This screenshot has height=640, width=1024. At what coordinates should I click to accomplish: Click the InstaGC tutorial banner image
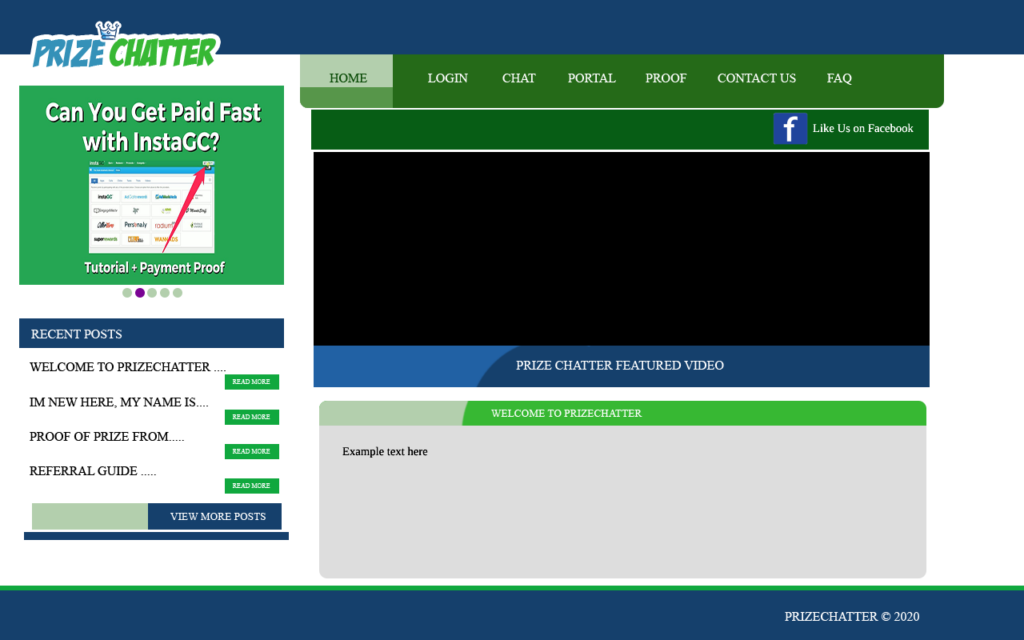(151, 185)
